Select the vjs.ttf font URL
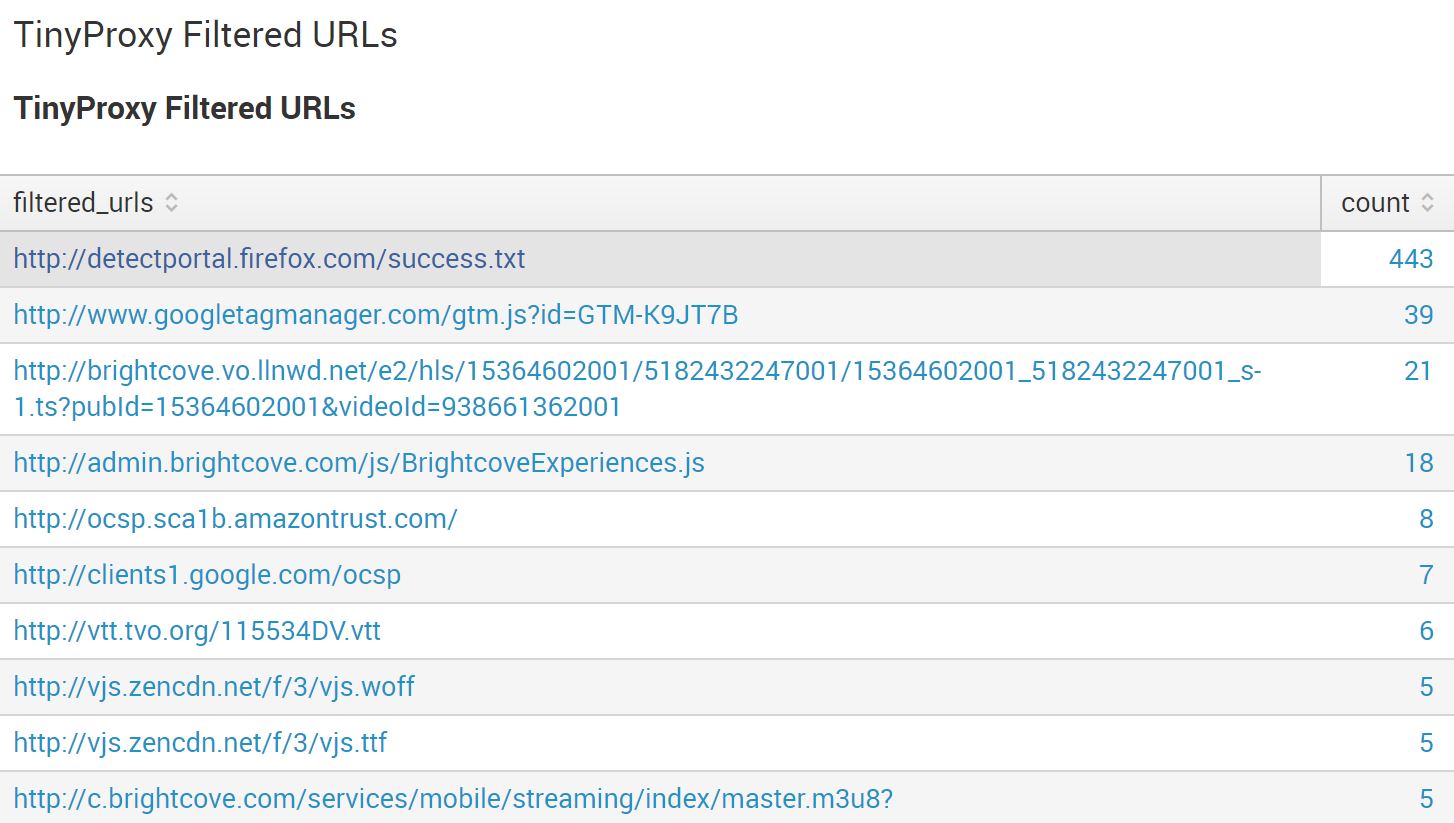The height and width of the screenshot is (823, 1454). pyautogui.click(x=201, y=742)
